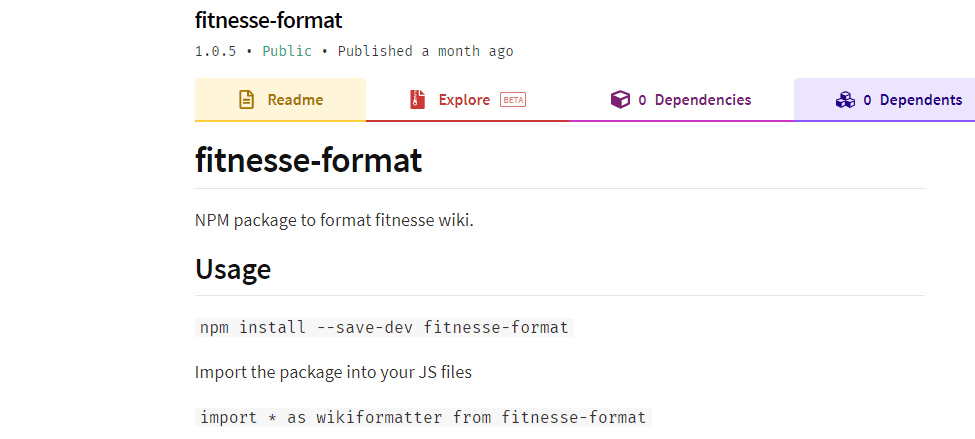This screenshot has height=439, width=975.
Task: Open the Explore tab label
Action: click(464, 99)
